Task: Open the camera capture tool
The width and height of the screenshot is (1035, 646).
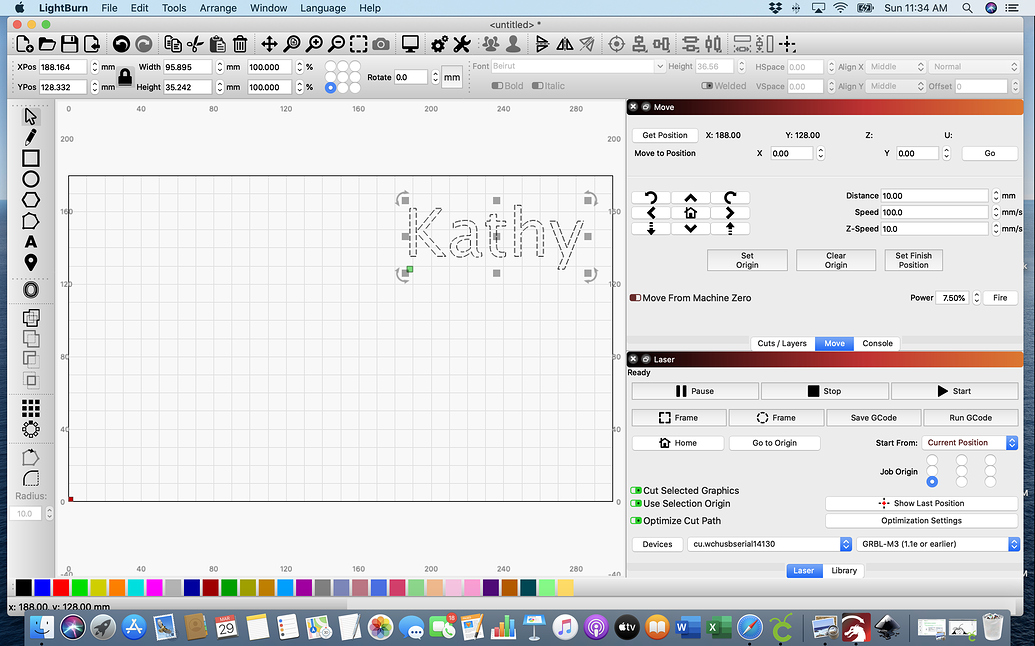Action: pos(381,44)
